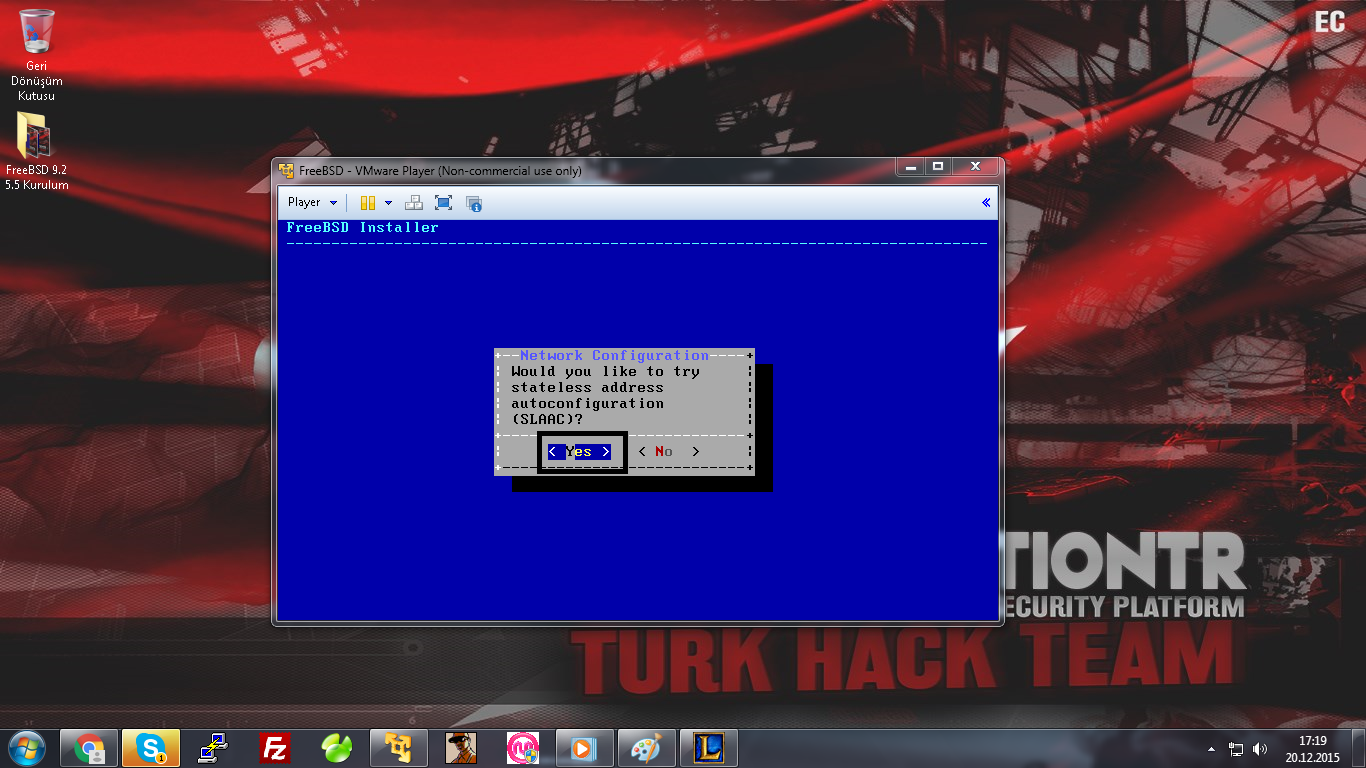
Task: Show hidden system tray icons
Action: click(x=1212, y=748)
